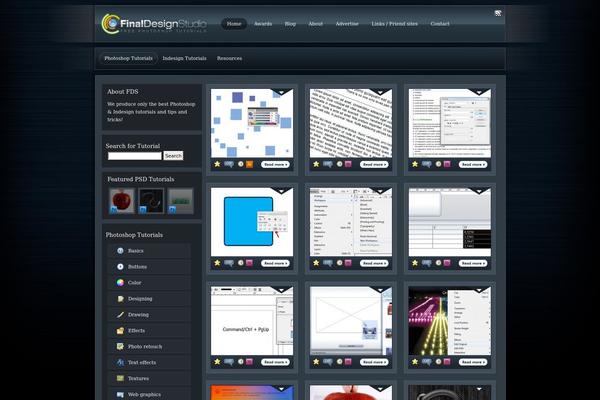The image size is (600, 400).
Task: Click Read more on wireframe placeholder card
Action: click(x=374, y=362)
